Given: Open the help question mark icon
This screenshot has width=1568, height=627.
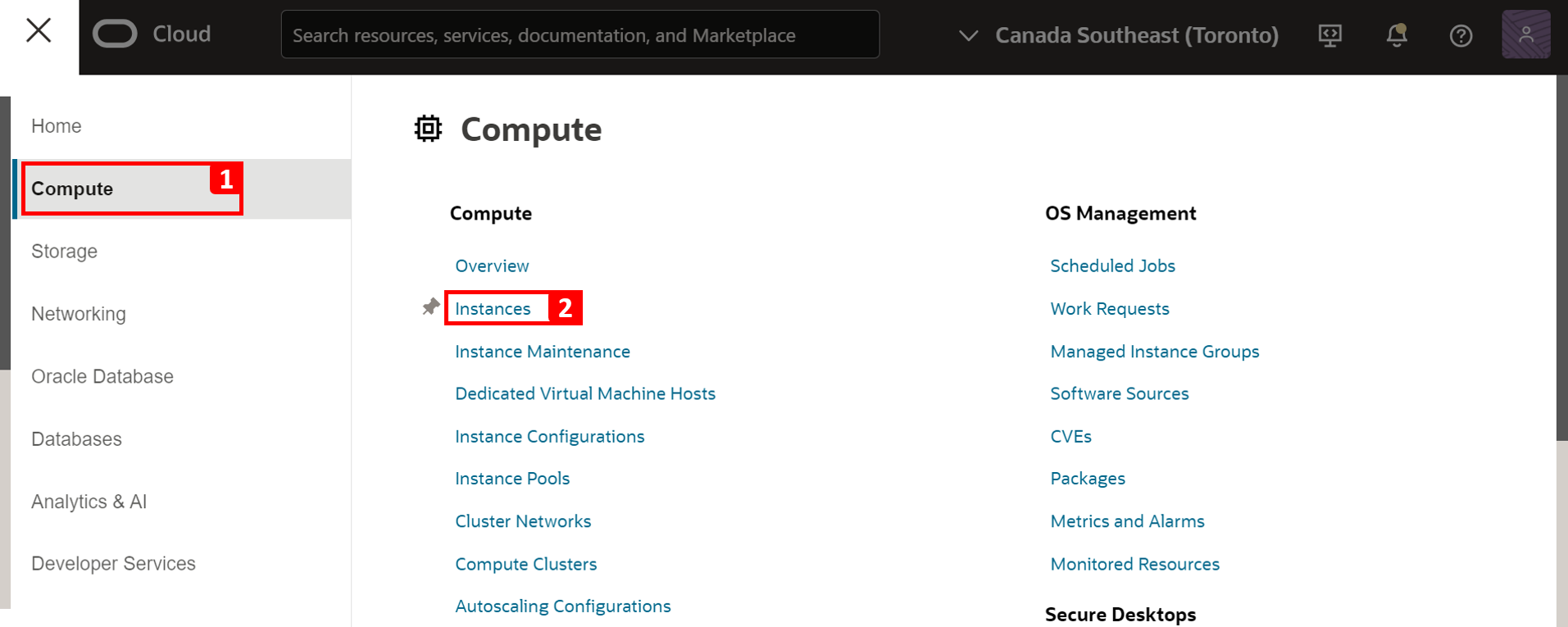Looking at the screenshot, I should pyautogui.click(x=1461, y=35).
